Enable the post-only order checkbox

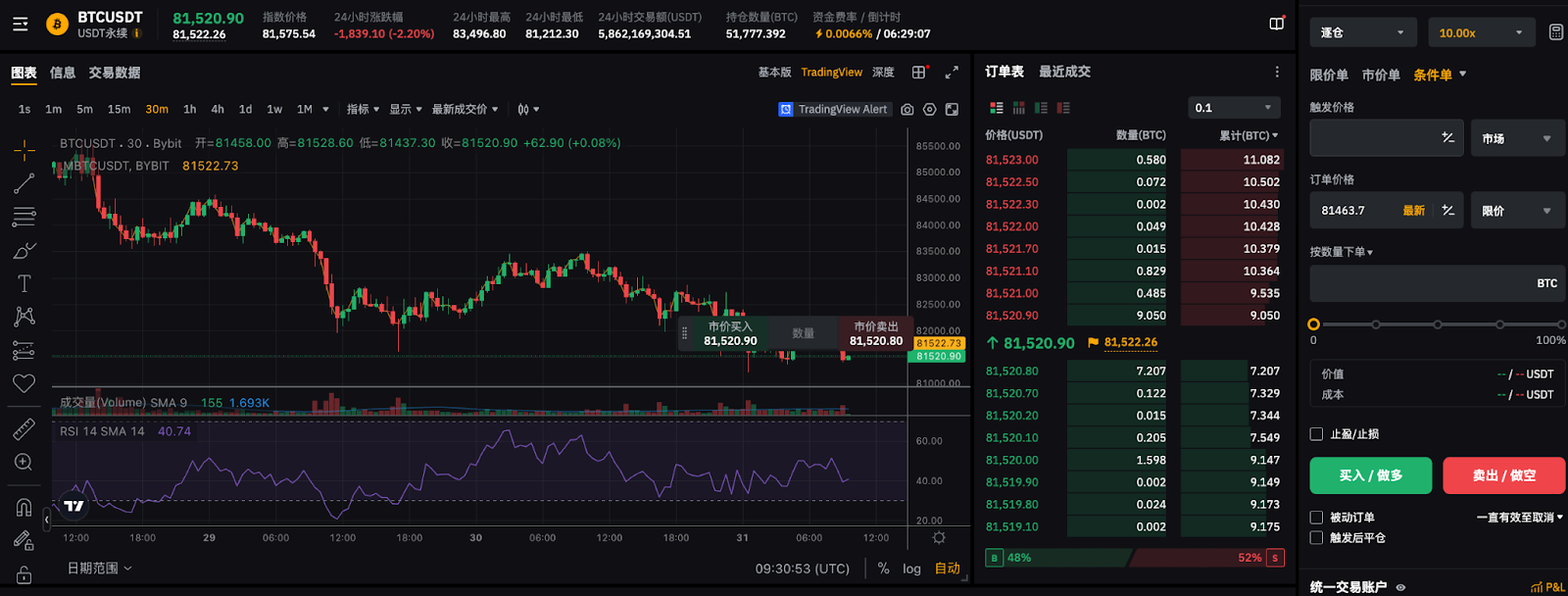pos(1316,518)
